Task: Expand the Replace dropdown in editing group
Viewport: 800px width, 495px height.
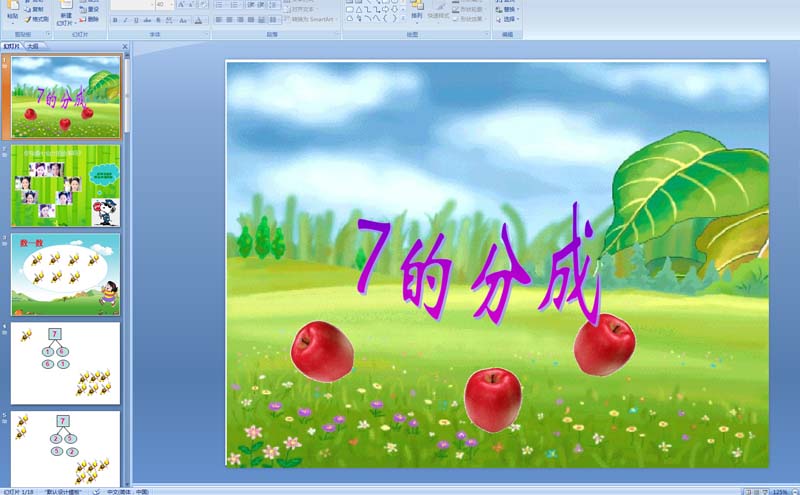Action: 510,9
